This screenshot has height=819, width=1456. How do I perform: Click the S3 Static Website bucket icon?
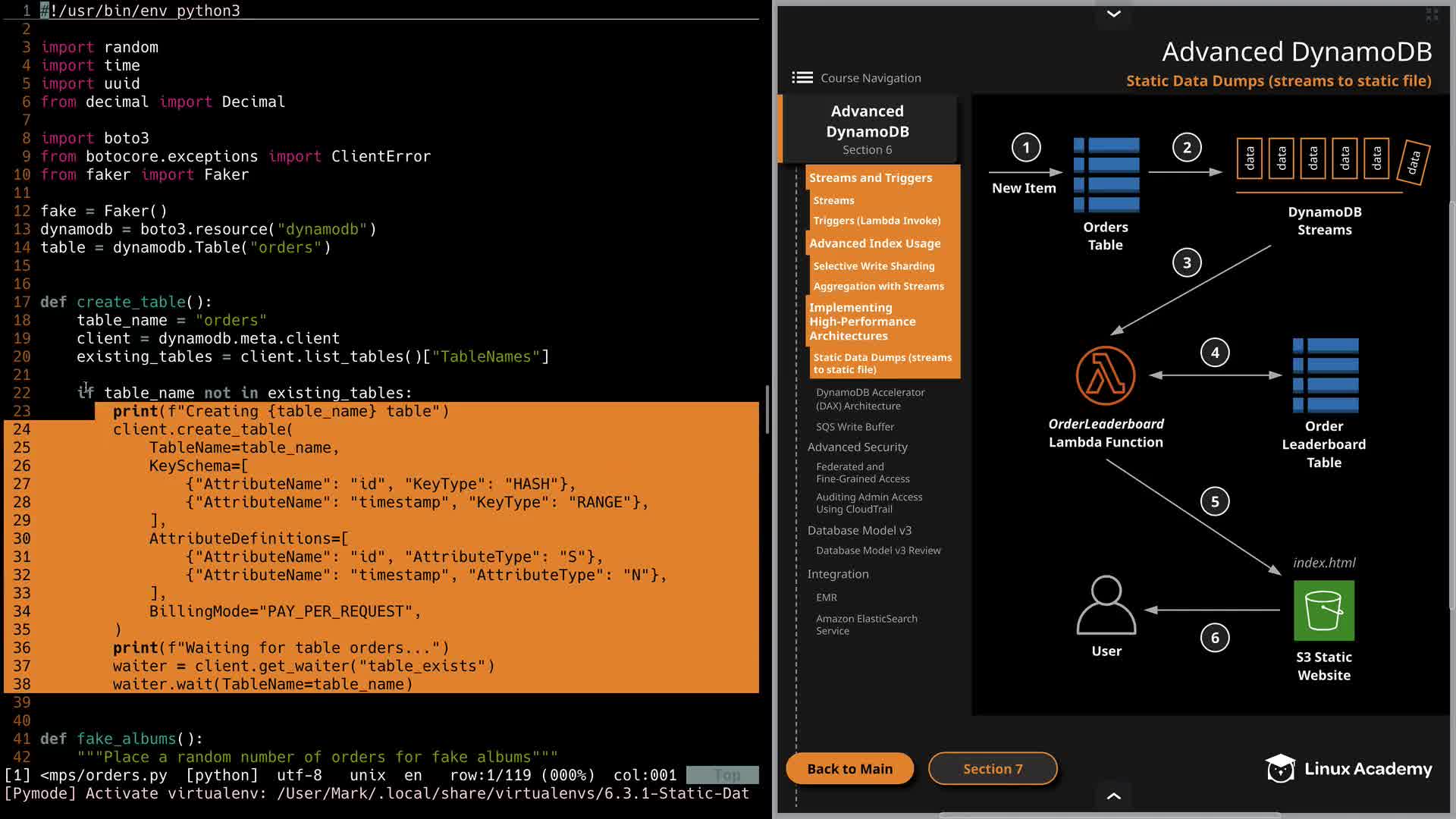pos(1323,610)
